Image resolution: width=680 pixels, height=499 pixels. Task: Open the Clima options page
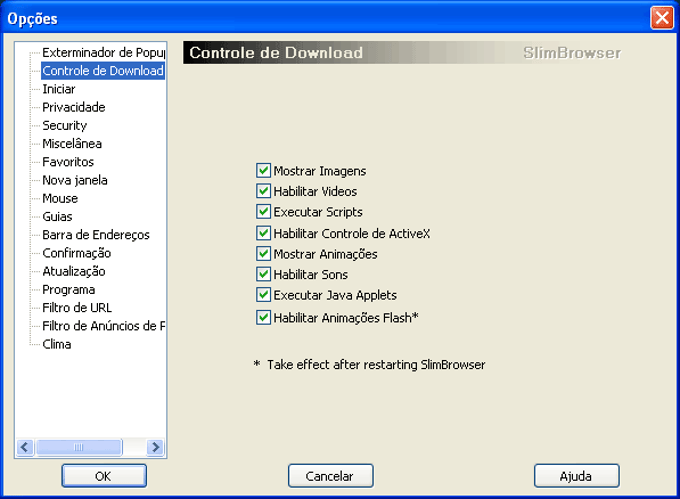pyautogui.click(x=57, y=344)
